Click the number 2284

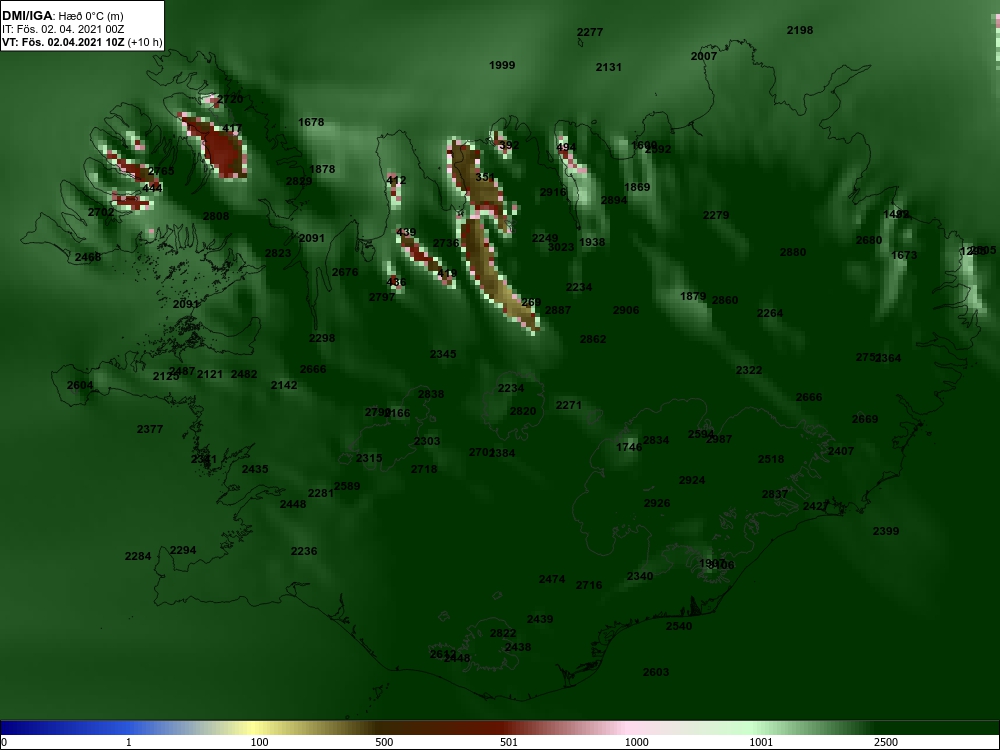(138, 556)
